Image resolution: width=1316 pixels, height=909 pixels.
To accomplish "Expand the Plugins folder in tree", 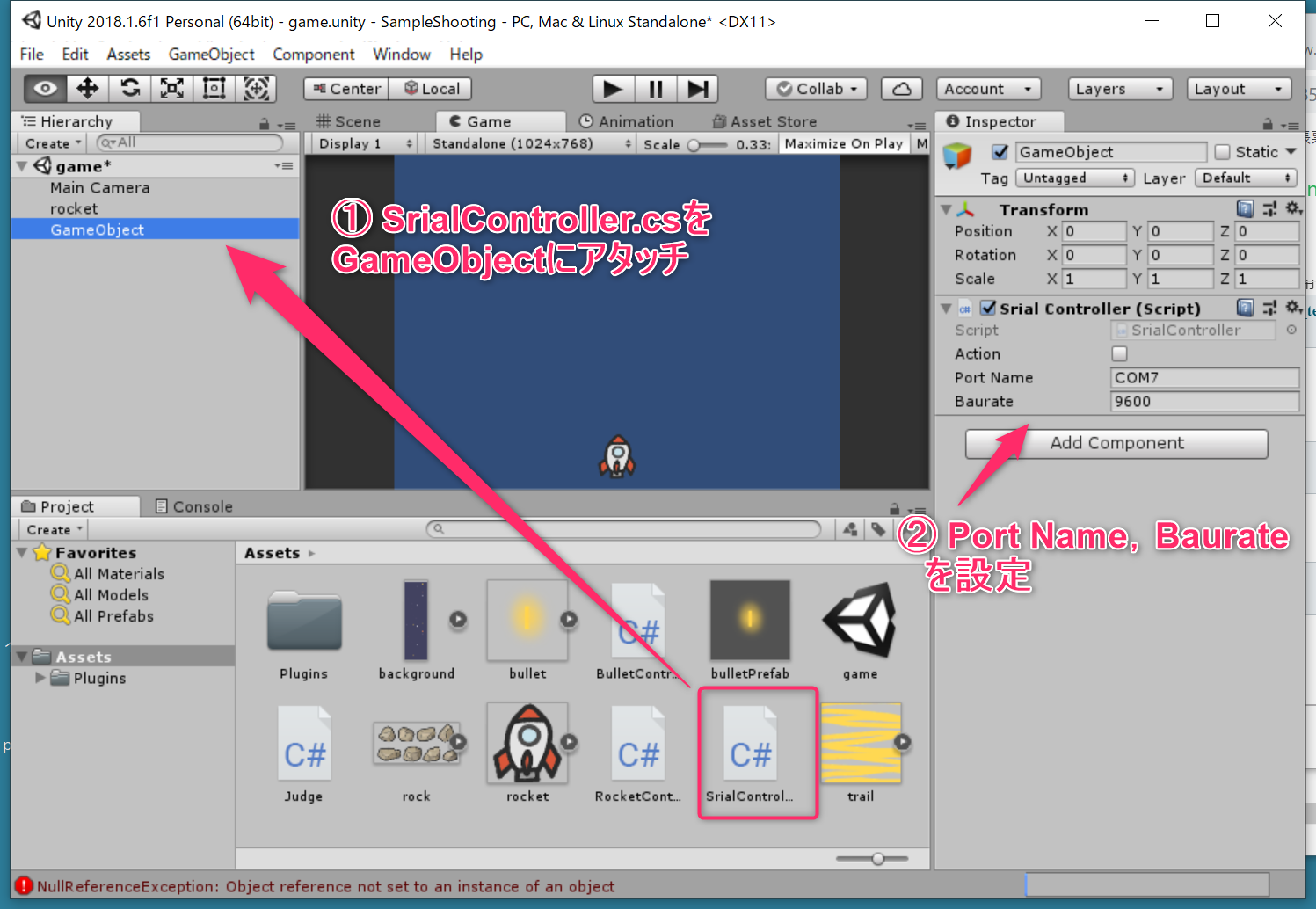I will [40, 678].
